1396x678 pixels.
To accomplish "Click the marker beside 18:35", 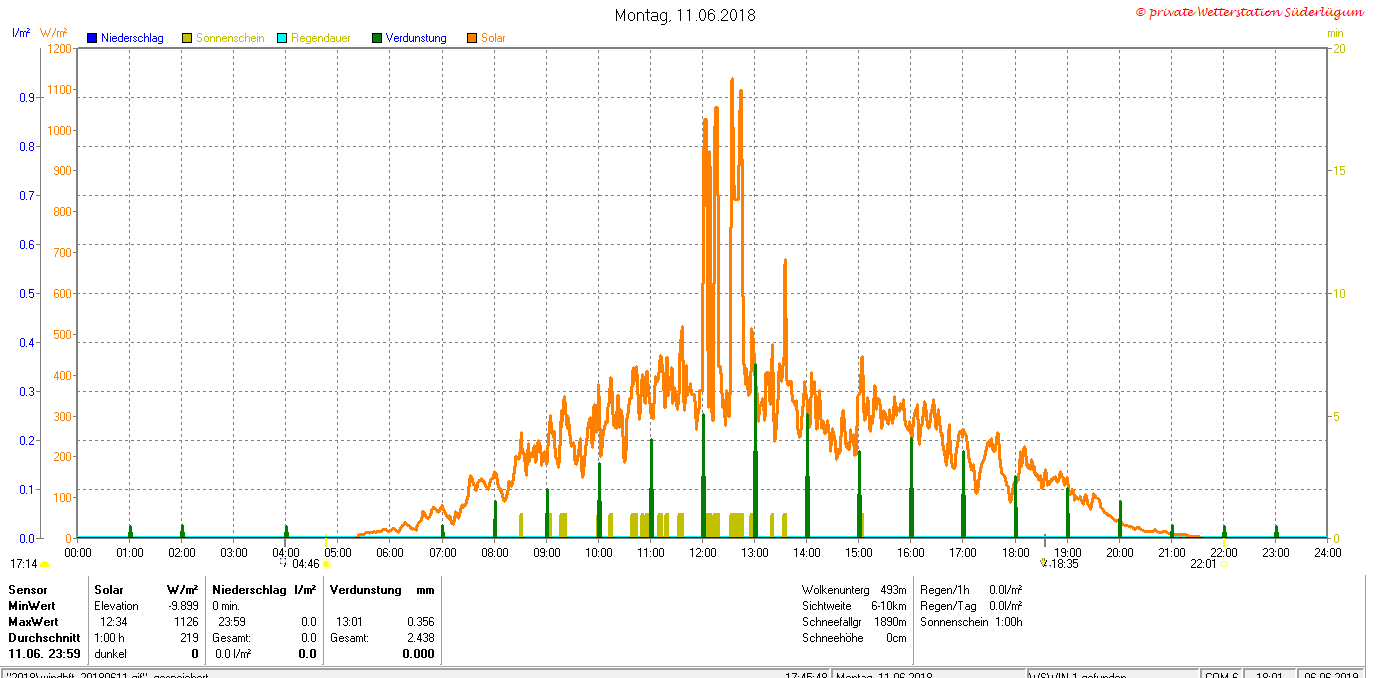I will point(1043,563).
